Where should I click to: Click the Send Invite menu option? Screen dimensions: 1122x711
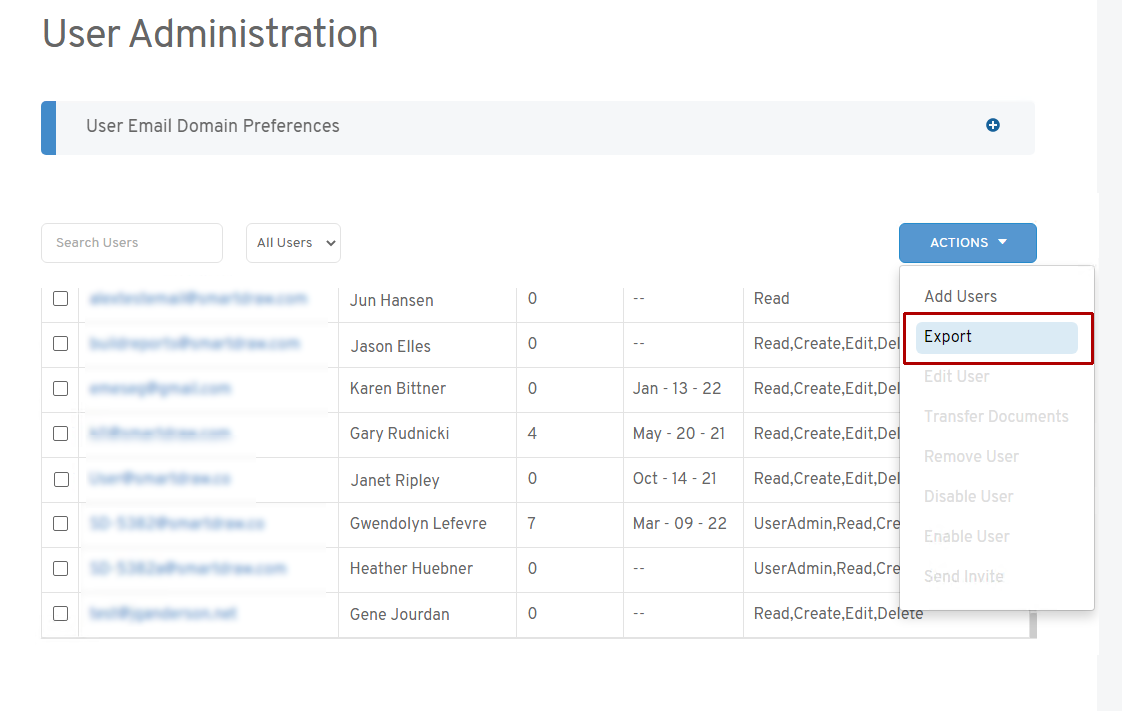tap(963, 576)
